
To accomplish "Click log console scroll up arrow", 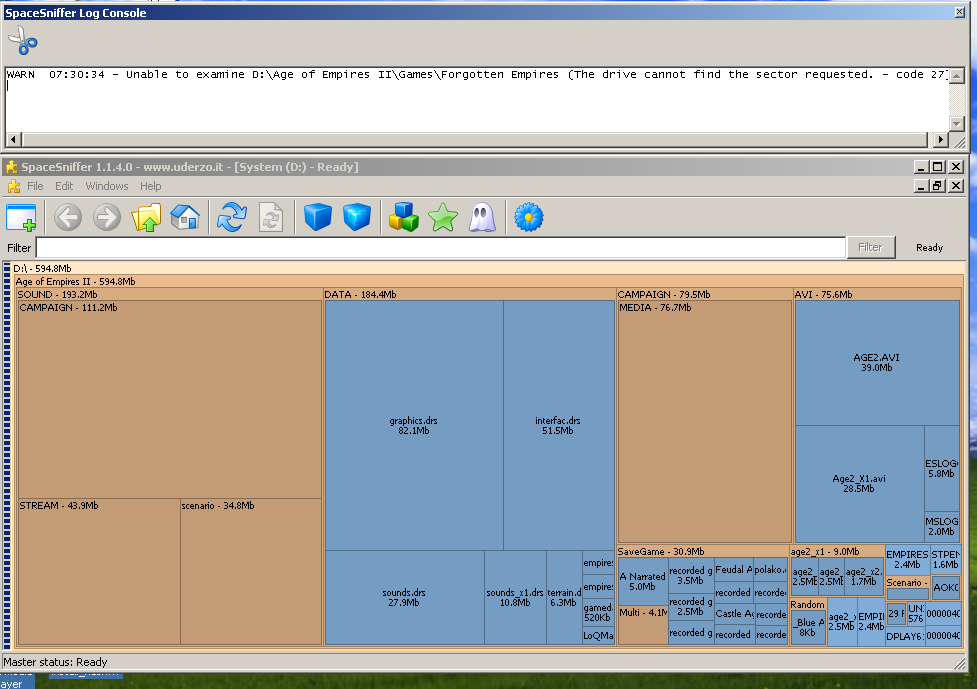I will coord(956,76).
